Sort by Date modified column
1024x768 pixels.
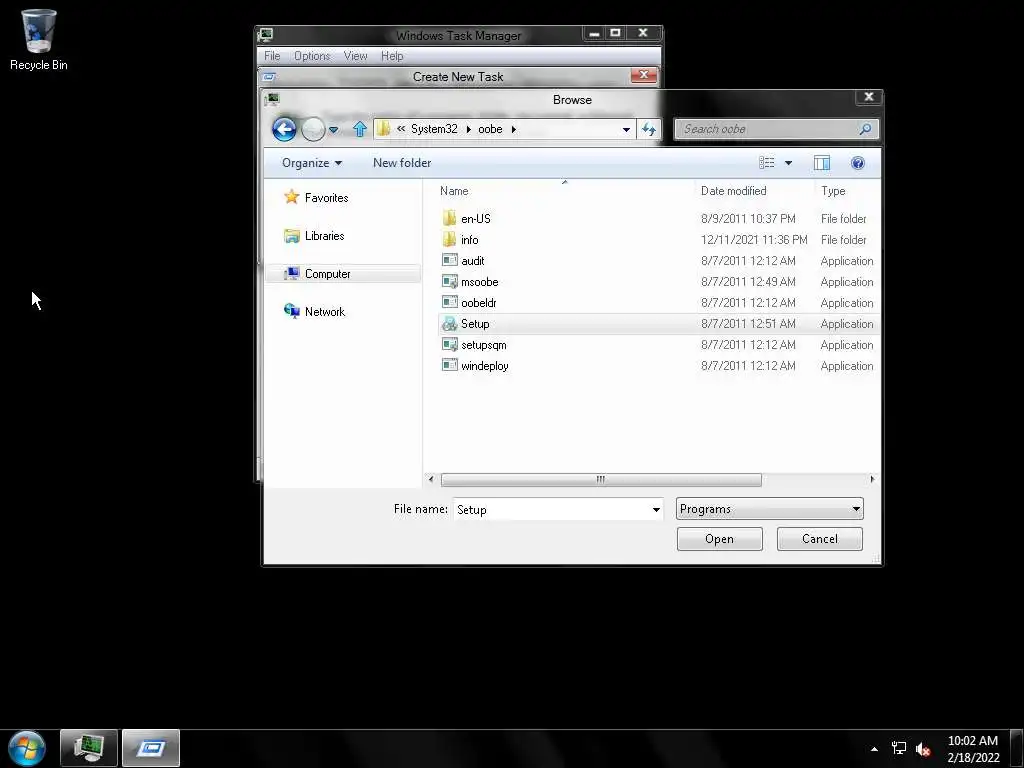click(x=733, y=191)
